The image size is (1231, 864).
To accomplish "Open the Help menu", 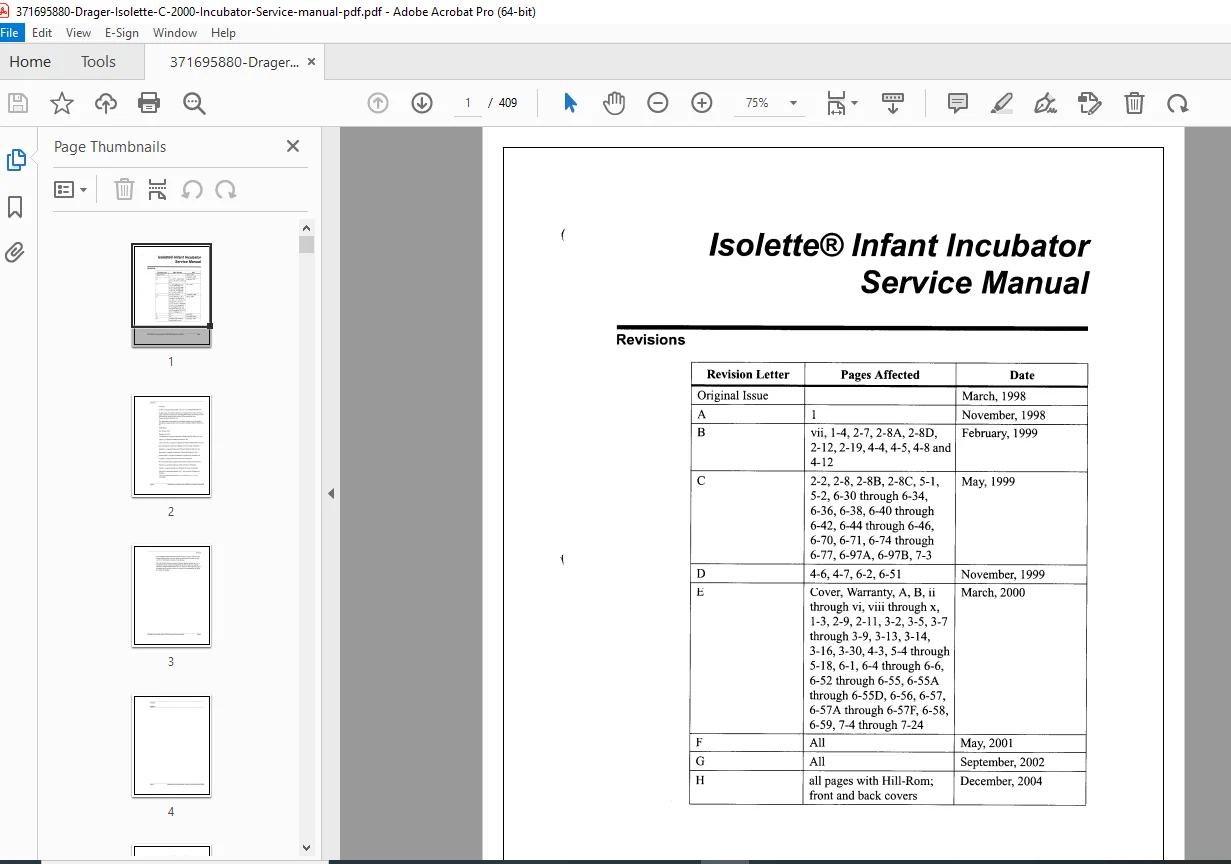I will click(x=224, y=33).
